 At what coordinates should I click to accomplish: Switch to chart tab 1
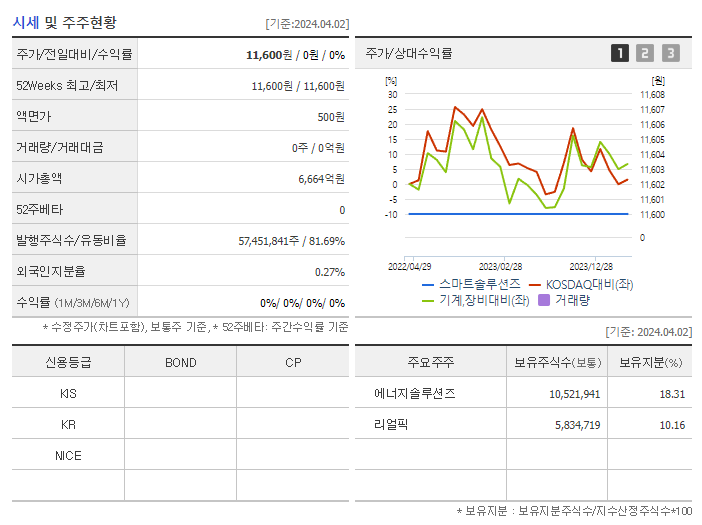pos(620,53)
